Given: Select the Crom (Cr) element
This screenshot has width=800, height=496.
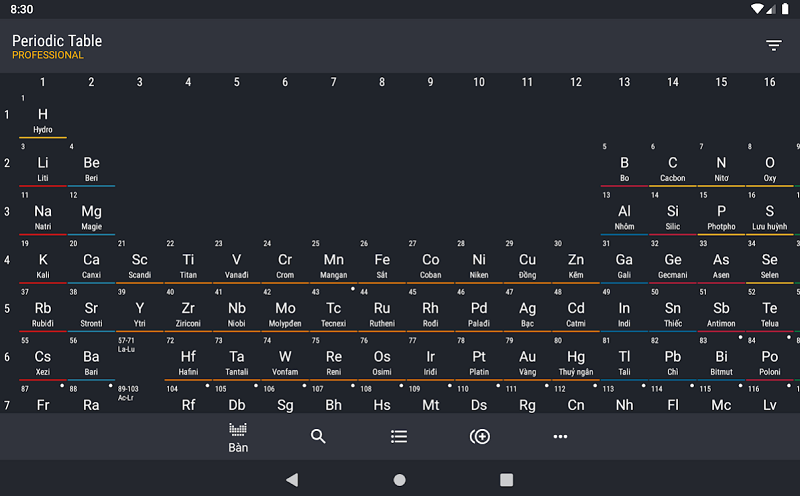Looking at the screenshot, I should point(285,261).
